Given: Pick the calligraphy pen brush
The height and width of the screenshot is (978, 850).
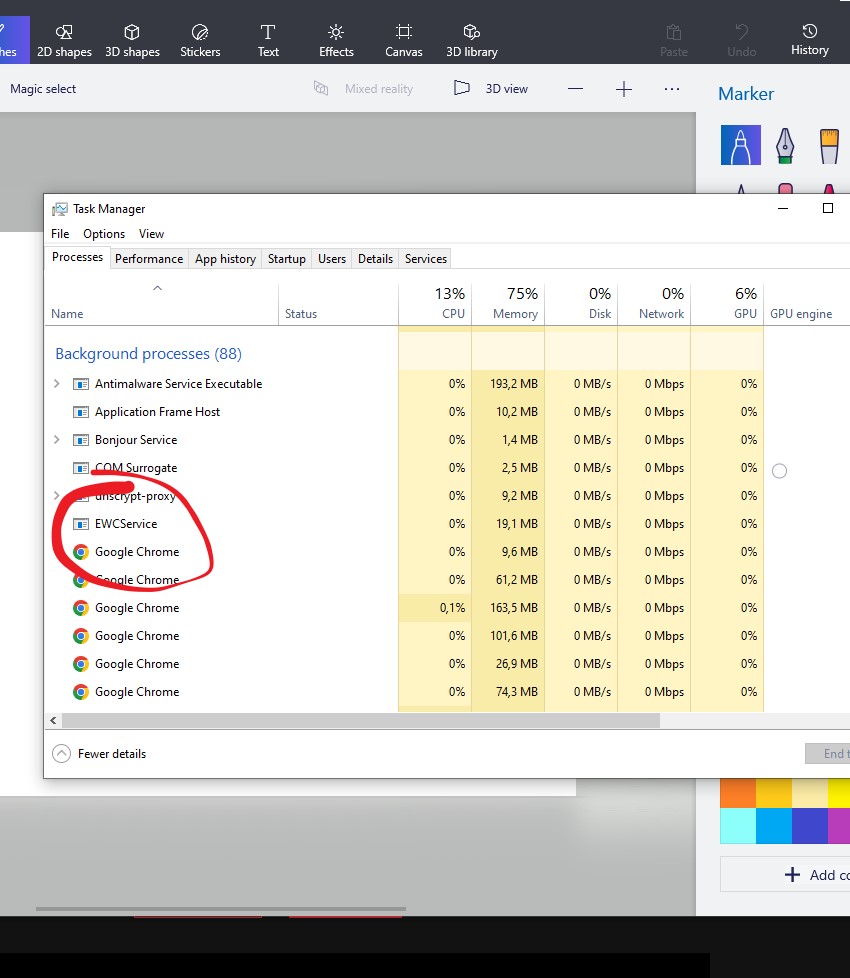Looking at the screenshot, I should coord(785,145).
